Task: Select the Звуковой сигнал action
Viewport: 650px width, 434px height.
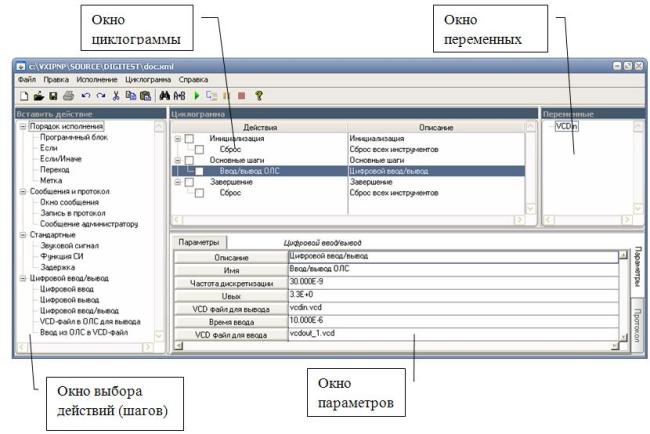Action: (x=69, y=246)
